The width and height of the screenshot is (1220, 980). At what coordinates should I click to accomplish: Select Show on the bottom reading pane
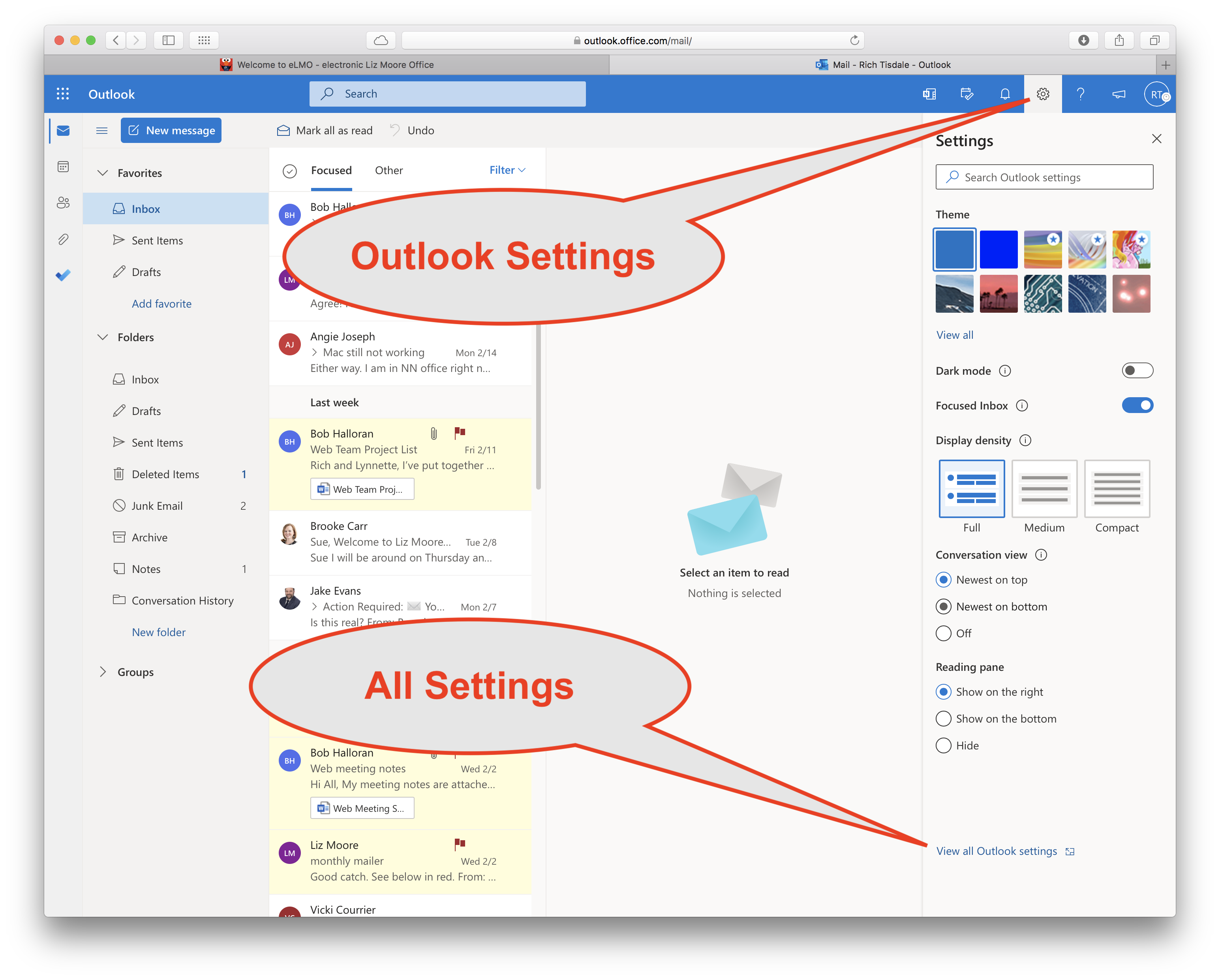pos(943,719)
